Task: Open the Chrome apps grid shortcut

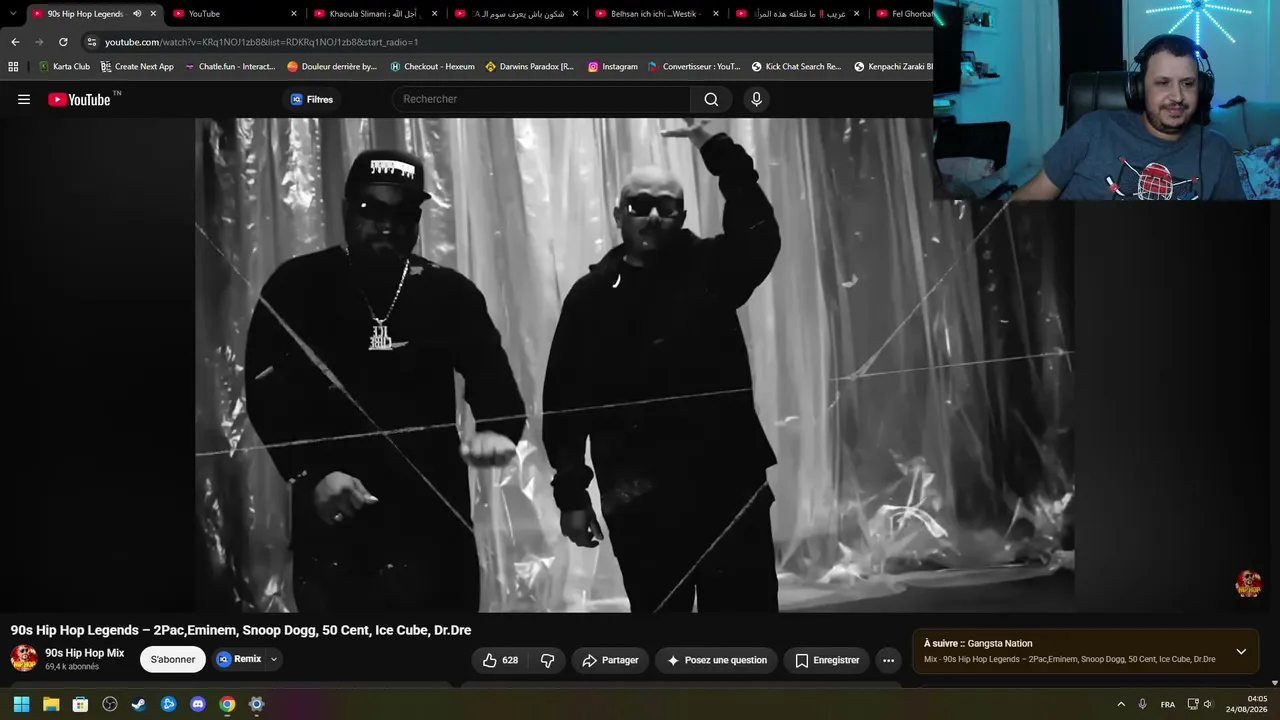Action: point(13,67)
